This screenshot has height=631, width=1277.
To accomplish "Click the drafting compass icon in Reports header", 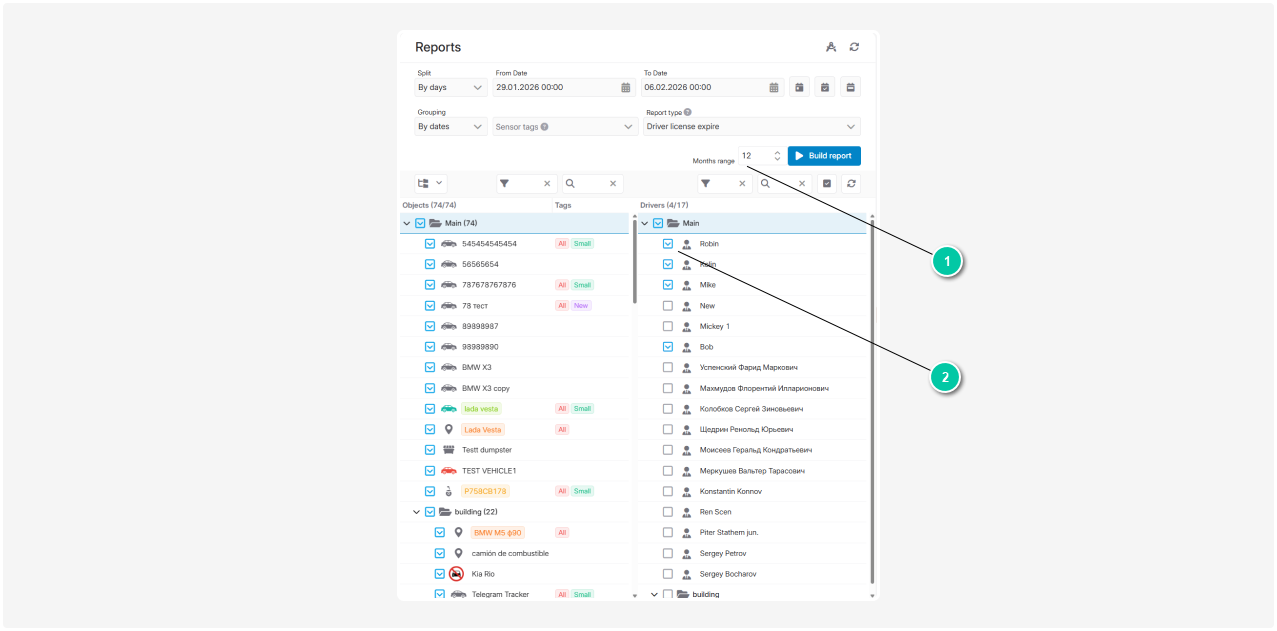I will pos(830,47).
